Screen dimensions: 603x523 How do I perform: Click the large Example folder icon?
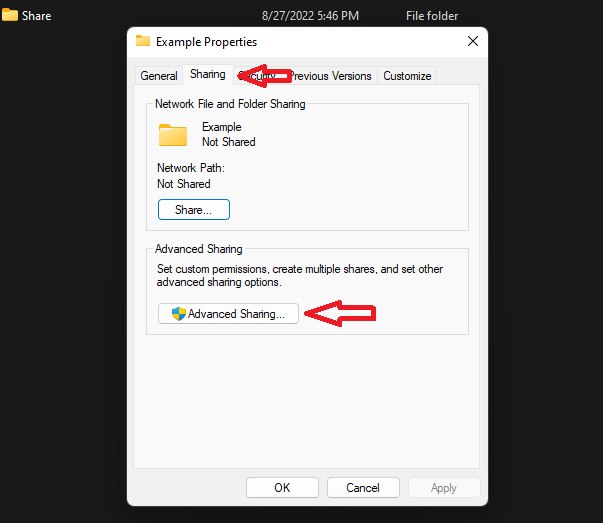pyautogui.click(x=173, y=135)
